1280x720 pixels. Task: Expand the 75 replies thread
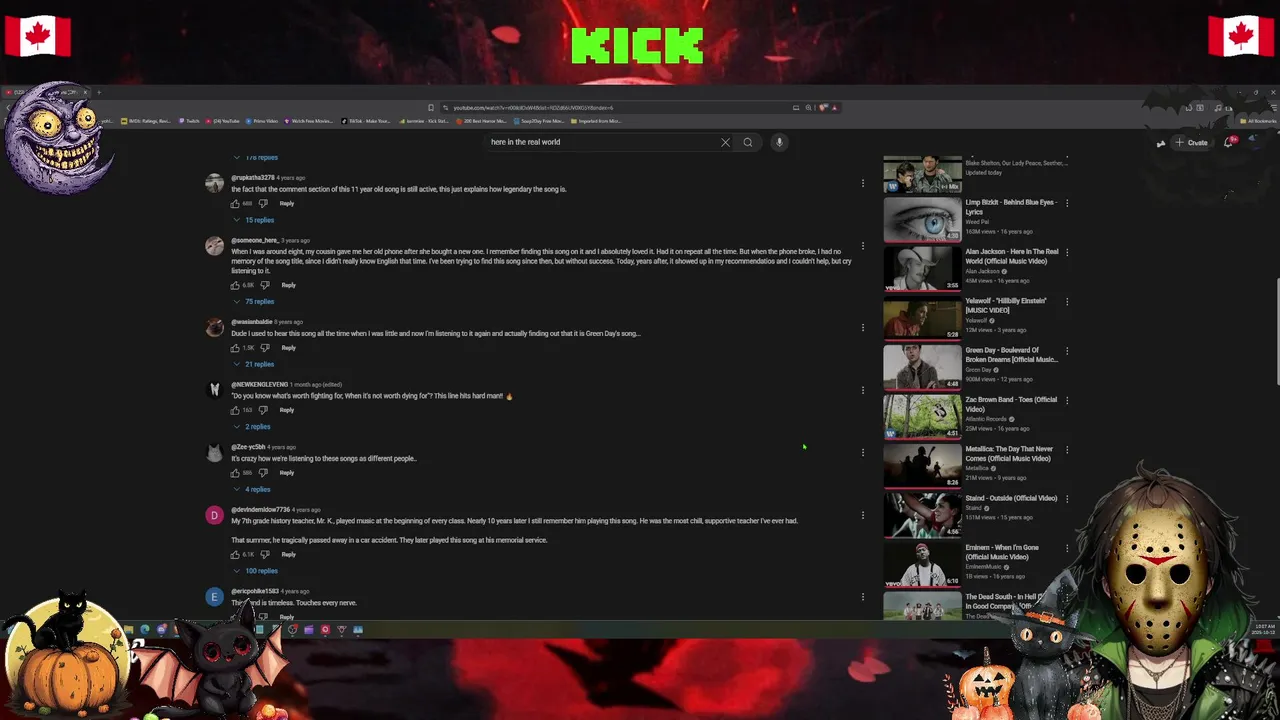[x=254, y=302]
